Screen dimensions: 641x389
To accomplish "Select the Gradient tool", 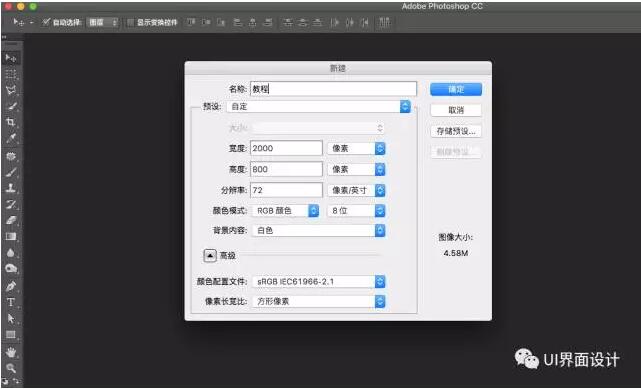I will 11,237.
